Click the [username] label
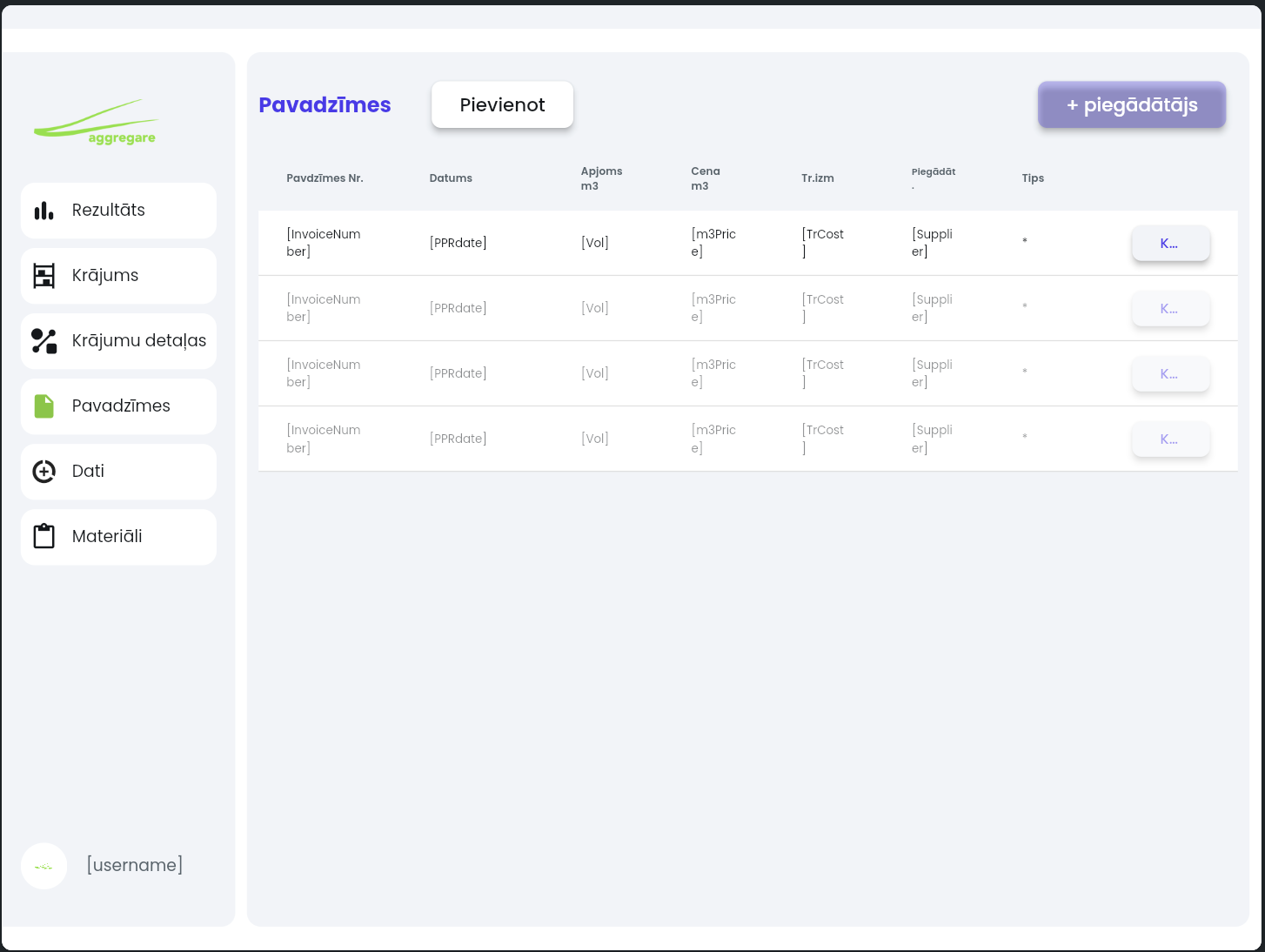Screen dimensions: 1265x952 135,865
